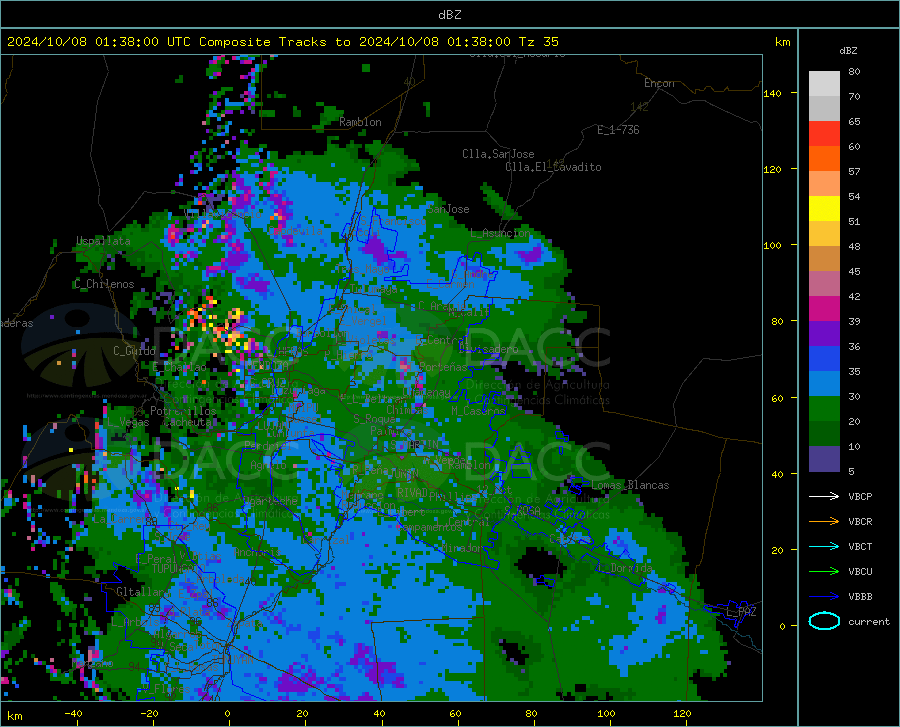
Task: Click the 'VBCP' legend text
Action: (x=860, y=496)
